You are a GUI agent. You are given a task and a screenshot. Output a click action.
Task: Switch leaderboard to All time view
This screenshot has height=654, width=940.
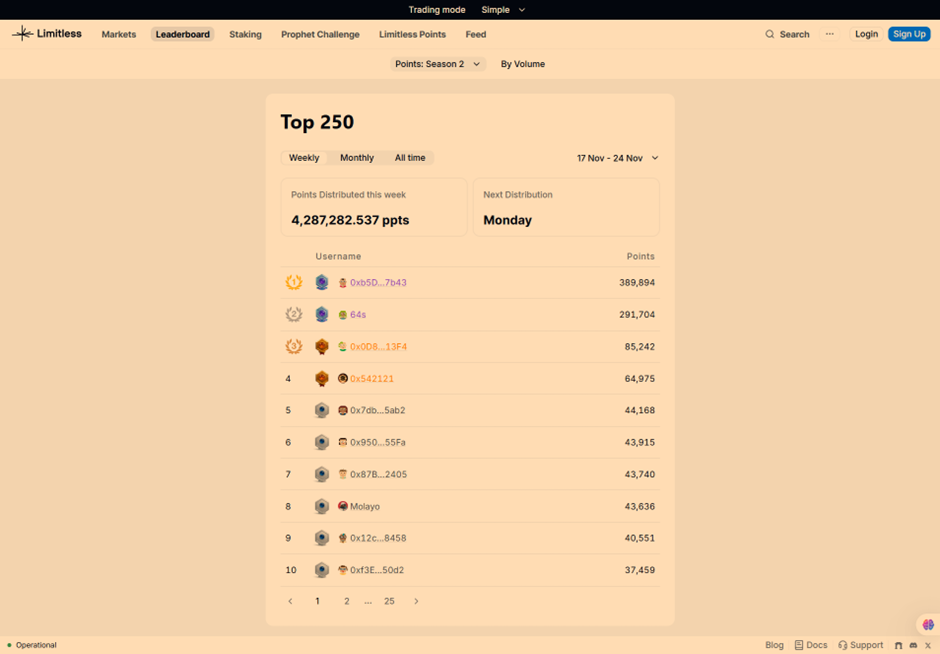click(x=410, y=157)
